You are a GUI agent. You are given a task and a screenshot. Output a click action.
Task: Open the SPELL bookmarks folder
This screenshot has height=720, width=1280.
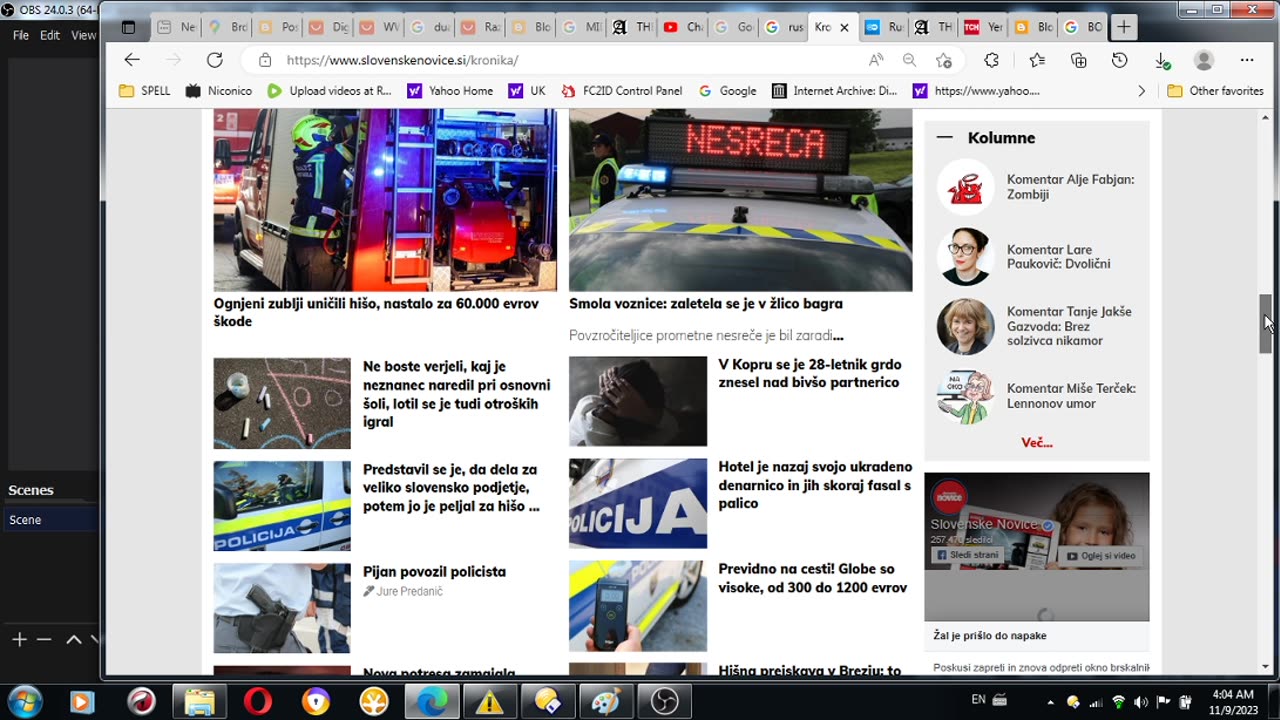[145, 91]
